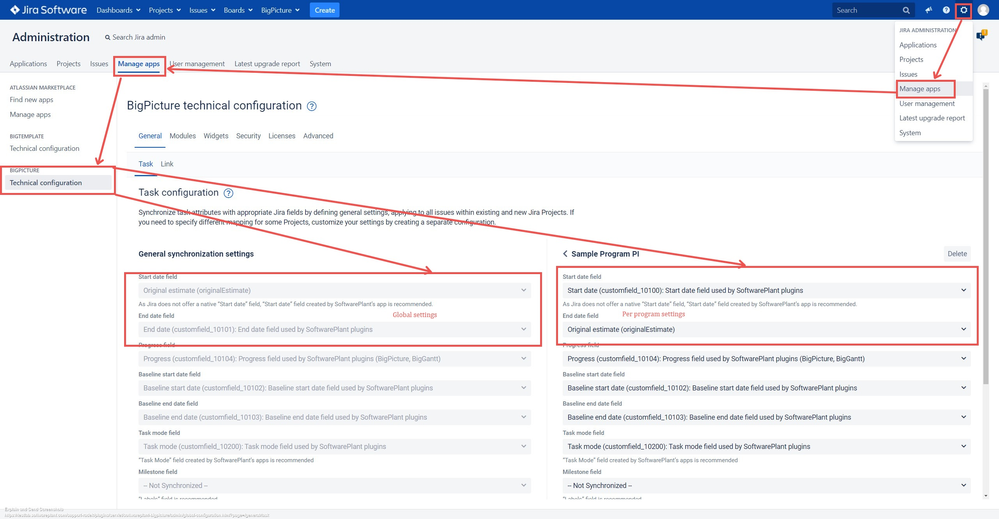
Task: Select the Task sub-tab
Action: (146, 164)
